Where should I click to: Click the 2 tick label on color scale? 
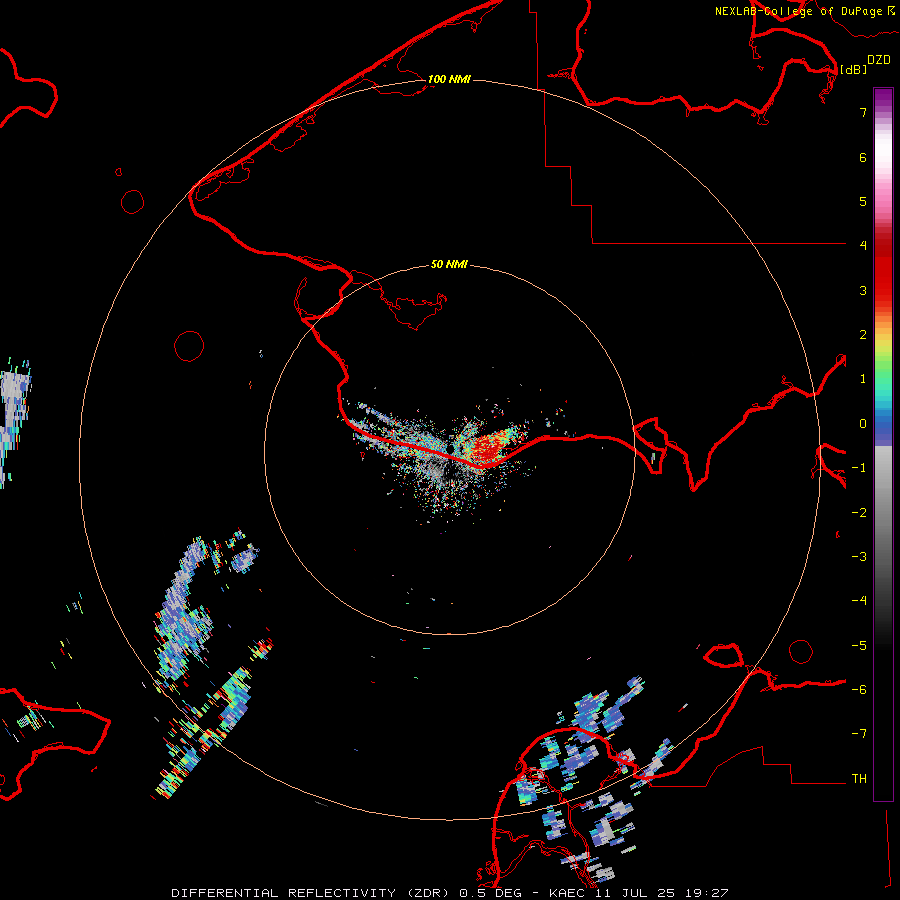(863, 335)
